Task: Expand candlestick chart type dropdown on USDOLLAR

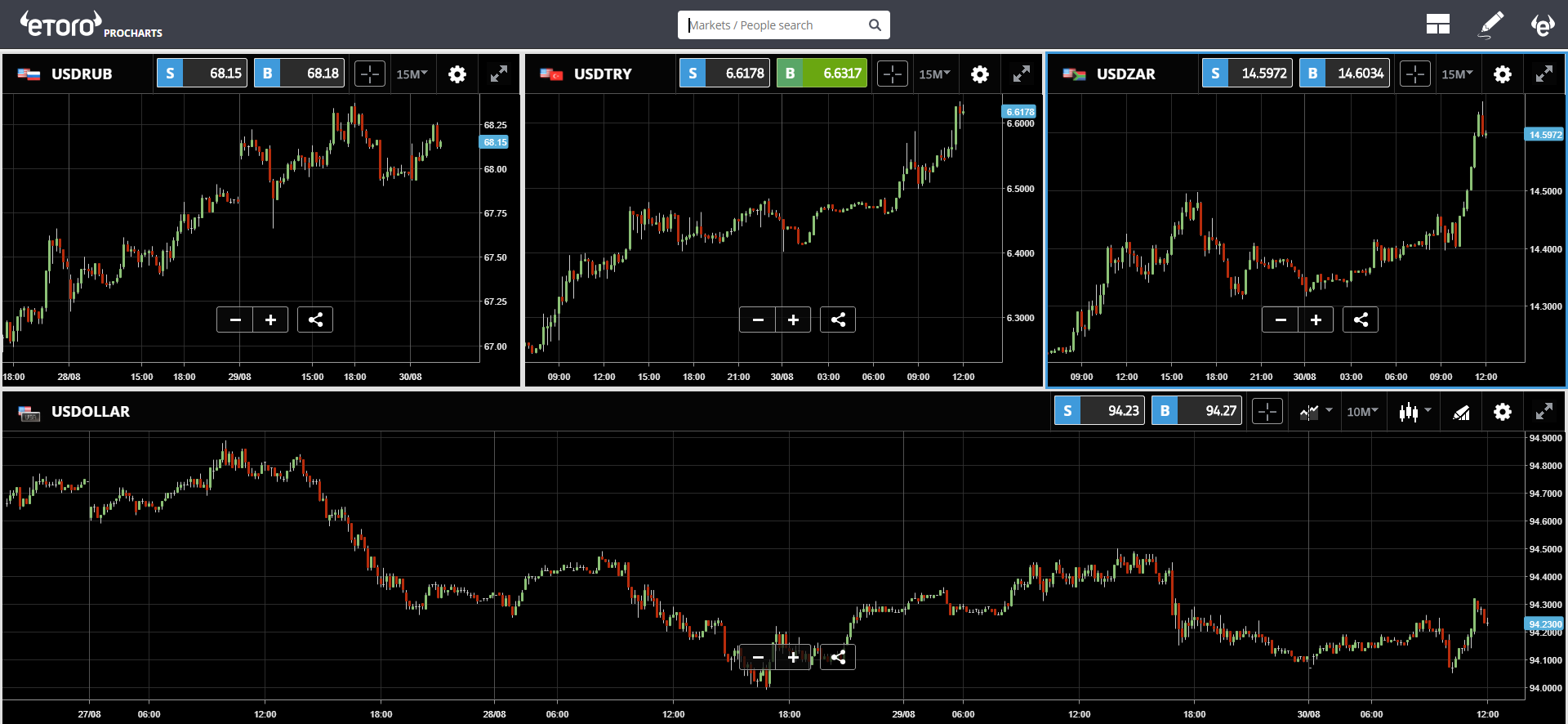Action: coord(1414,412)
